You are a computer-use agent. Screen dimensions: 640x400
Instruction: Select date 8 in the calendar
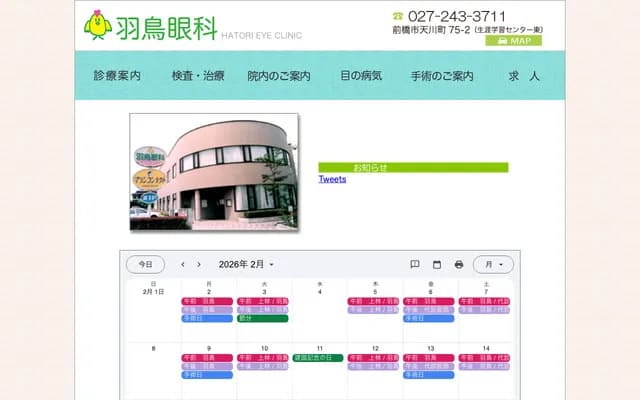pos(153,349)
